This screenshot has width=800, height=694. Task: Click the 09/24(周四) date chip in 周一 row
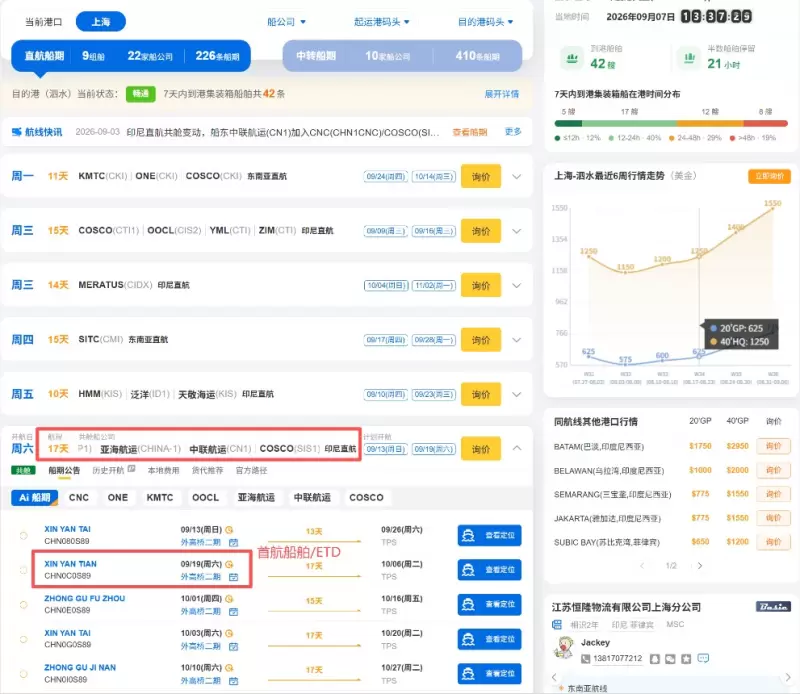point(386,177)
